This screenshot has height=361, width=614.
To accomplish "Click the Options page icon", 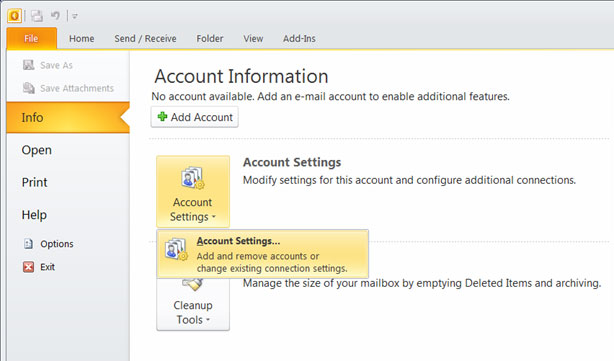I will (x=29, y=244).
